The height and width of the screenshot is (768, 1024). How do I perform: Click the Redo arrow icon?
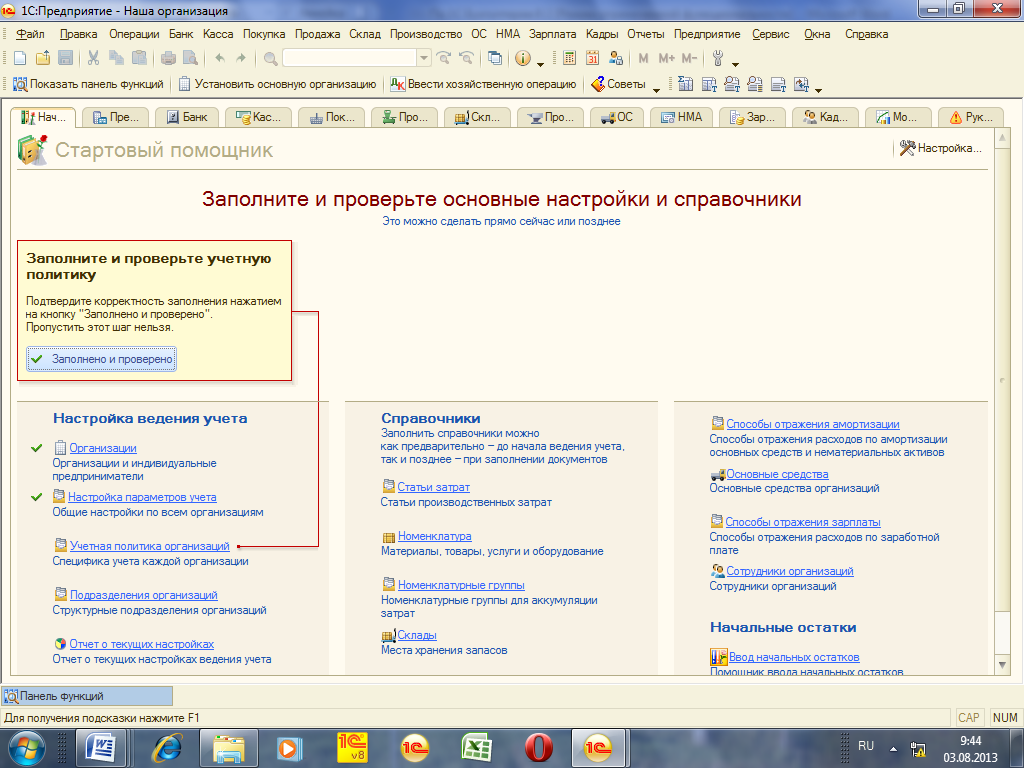pos(241,58)
